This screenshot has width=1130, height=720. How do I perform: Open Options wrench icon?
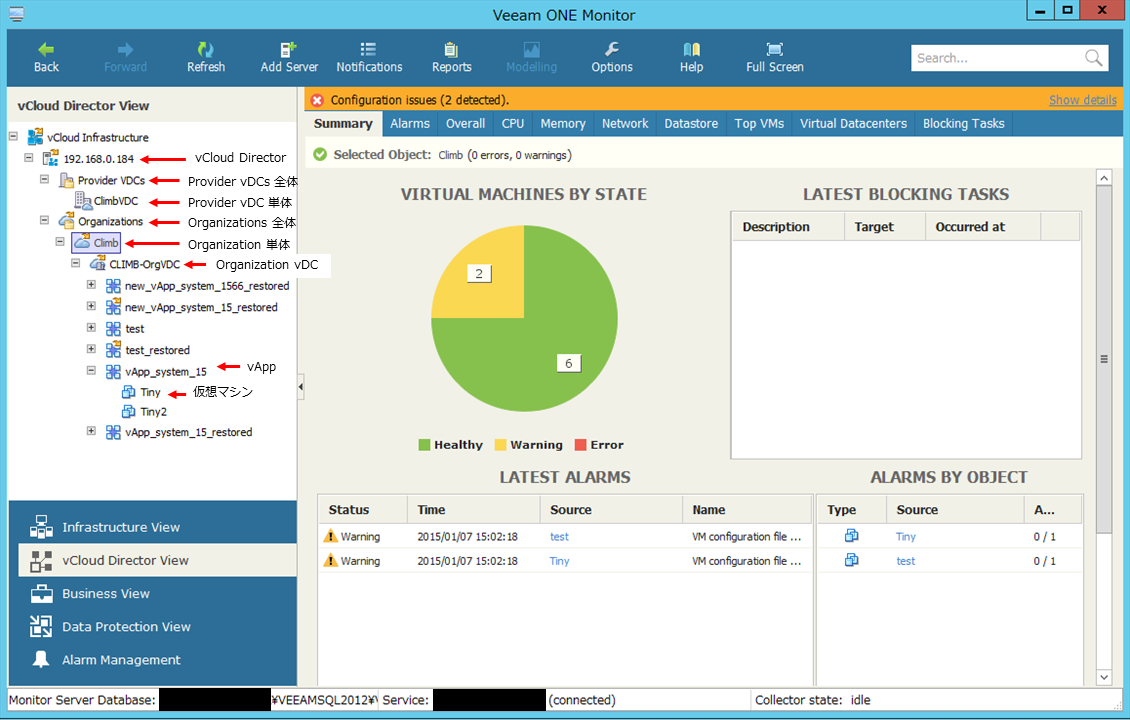click(x=611, y=49)
